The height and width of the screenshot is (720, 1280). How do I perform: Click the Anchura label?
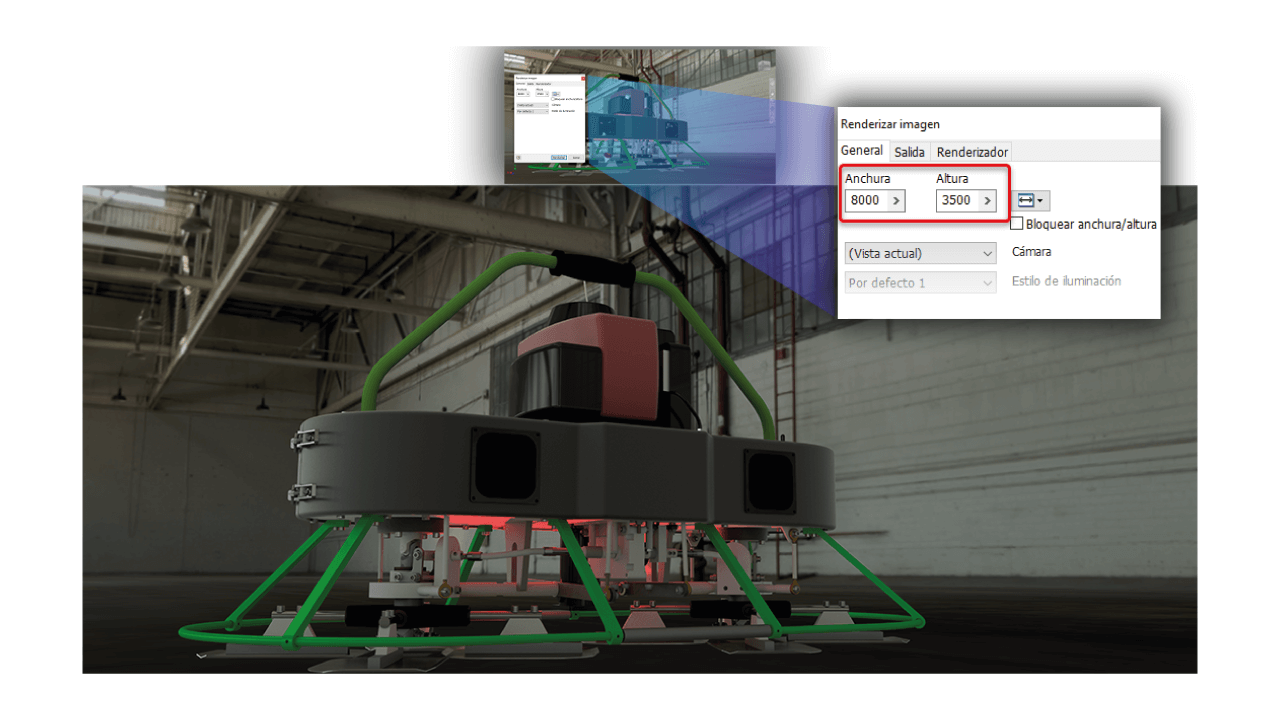click(867, 178)
